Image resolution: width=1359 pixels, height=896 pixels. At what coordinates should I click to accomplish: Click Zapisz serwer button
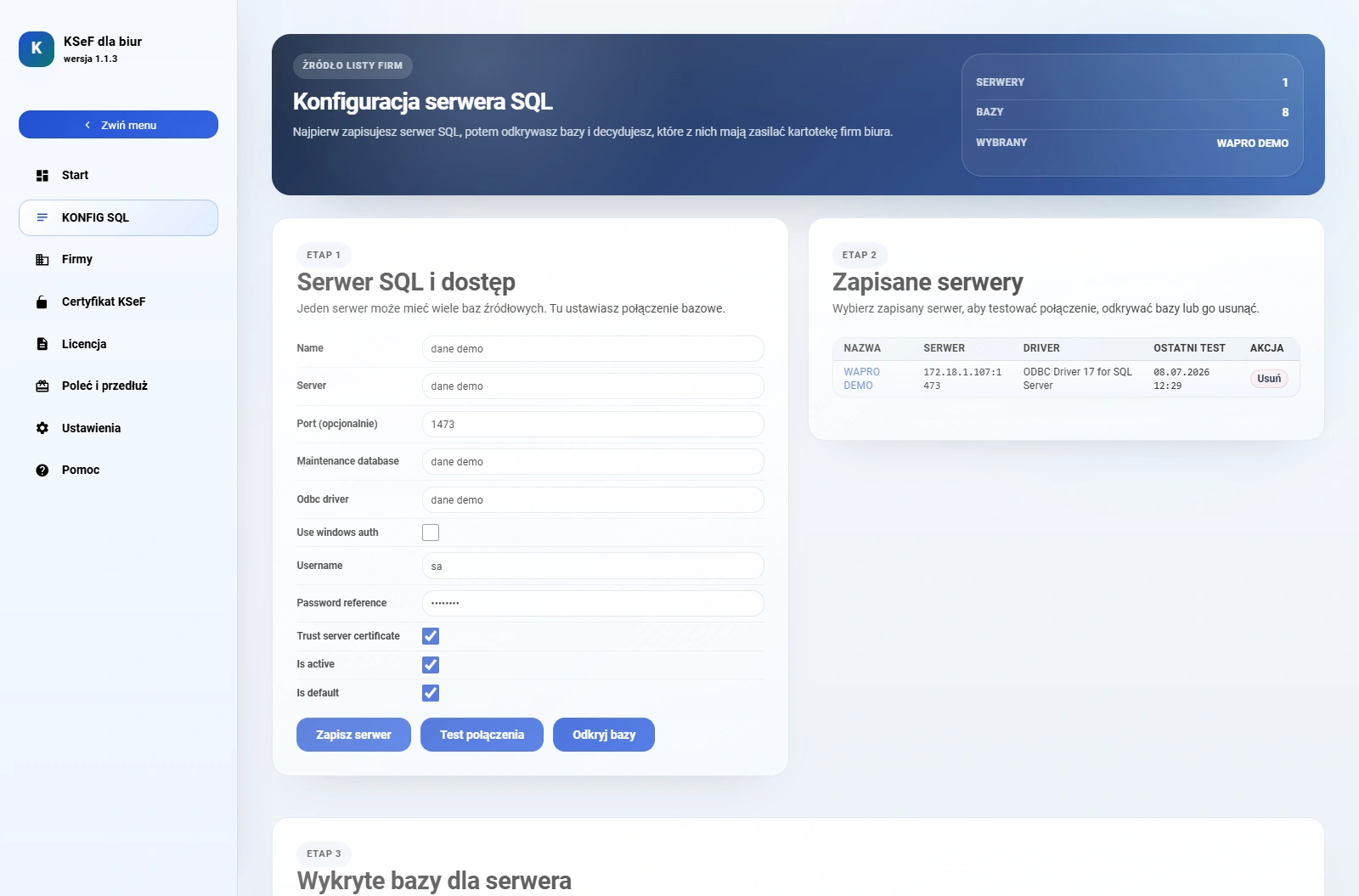coord(353,735)
